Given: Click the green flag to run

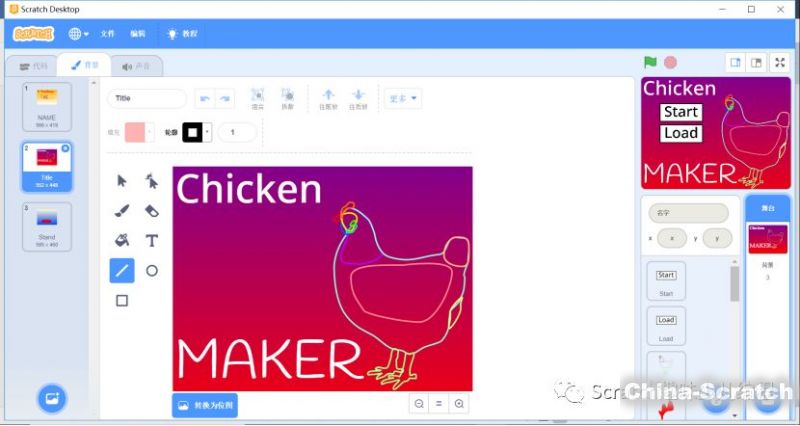Looking at the screenshot, I should click(650, 62).
